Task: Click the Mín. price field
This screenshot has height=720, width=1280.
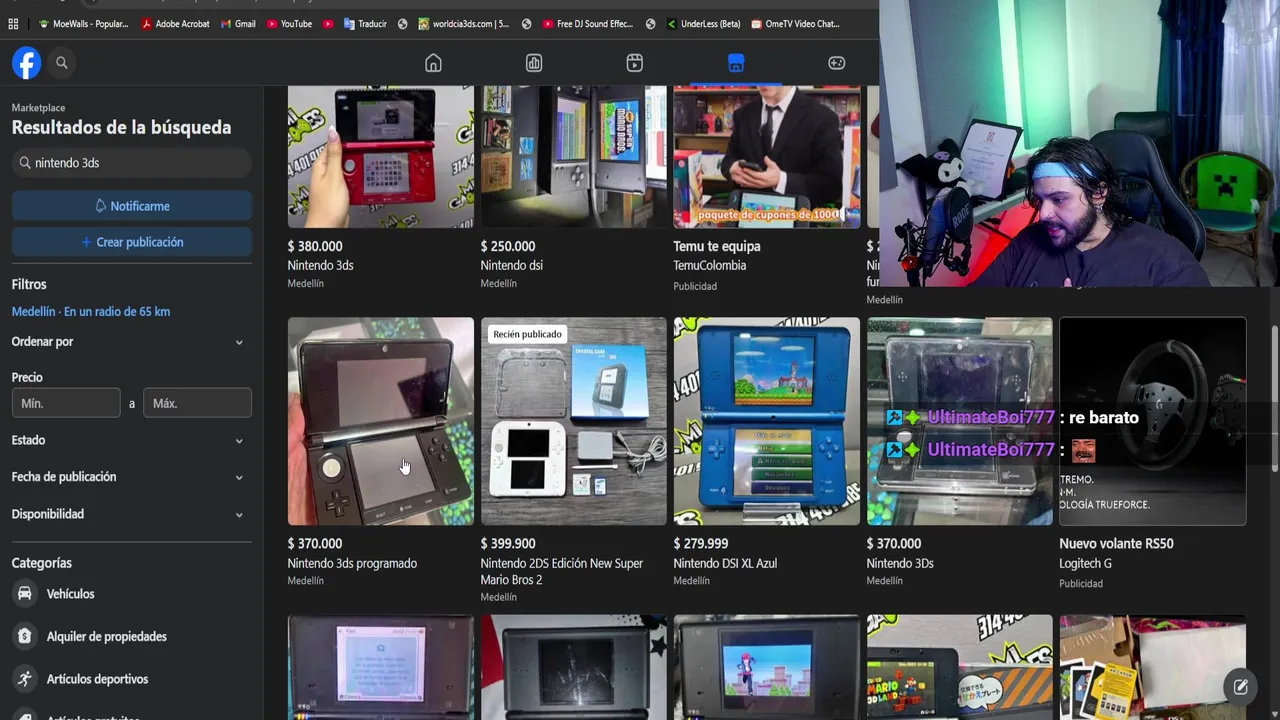Action: click(x=66, y=403)
